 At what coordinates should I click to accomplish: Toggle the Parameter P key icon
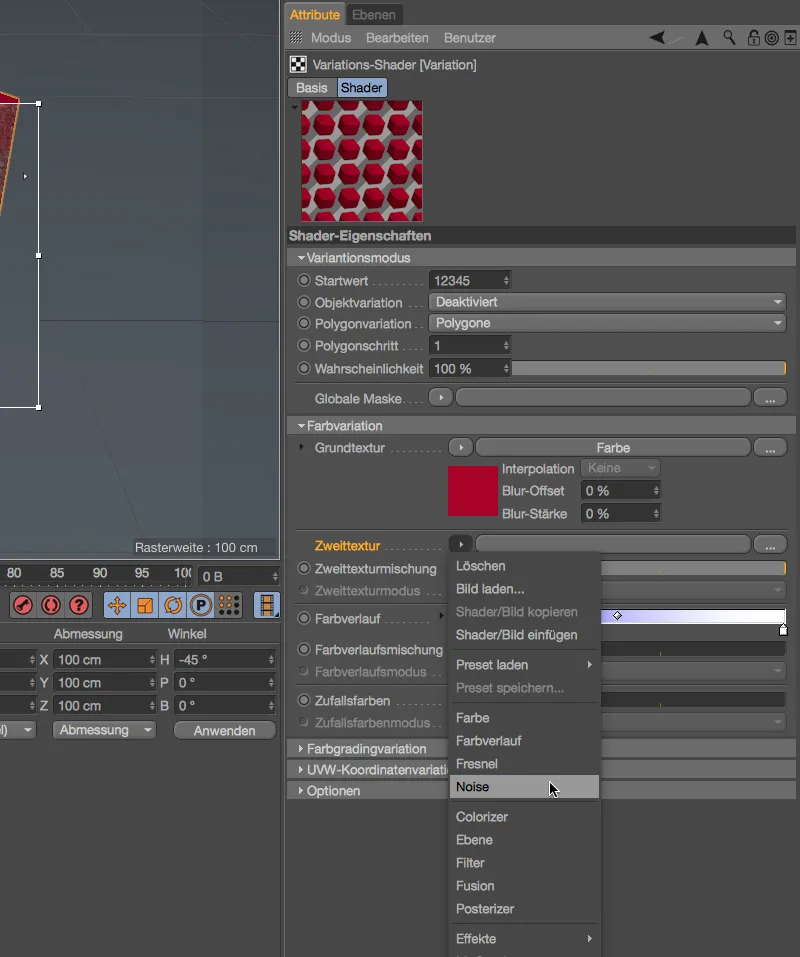(201, 605)
